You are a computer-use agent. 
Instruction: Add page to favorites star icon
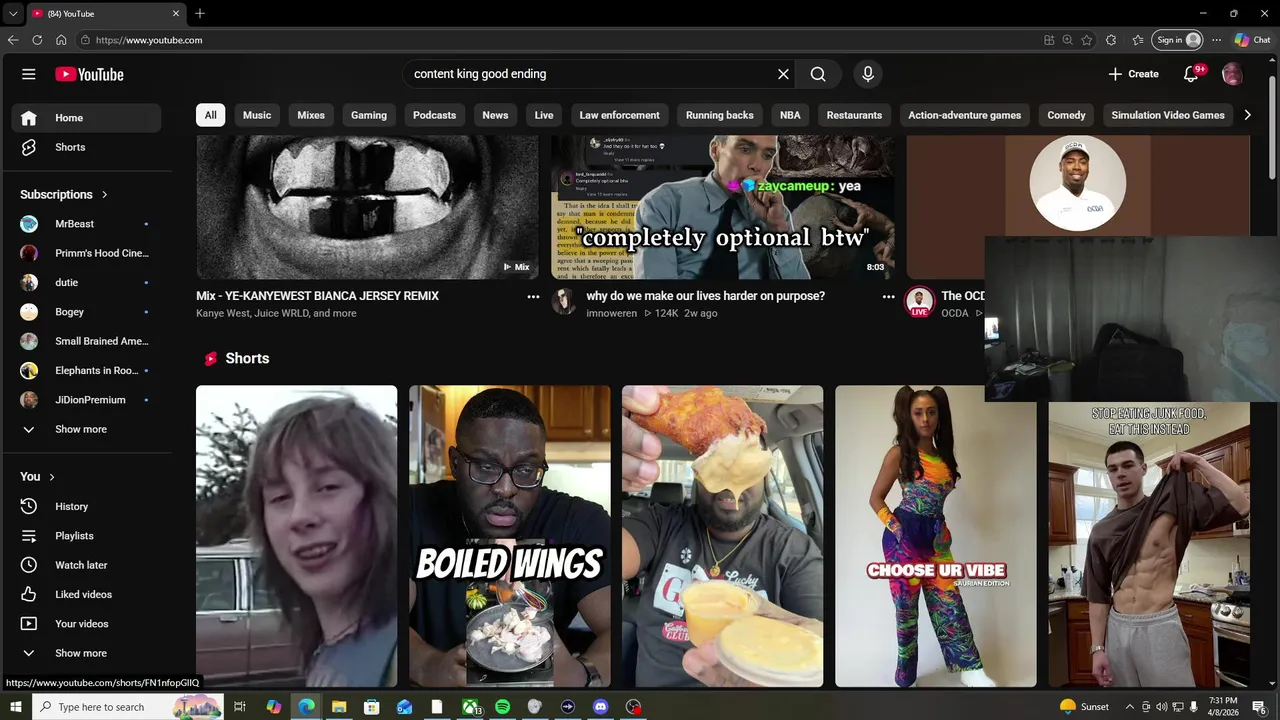pyautogui.click(x=1087, y=40)
